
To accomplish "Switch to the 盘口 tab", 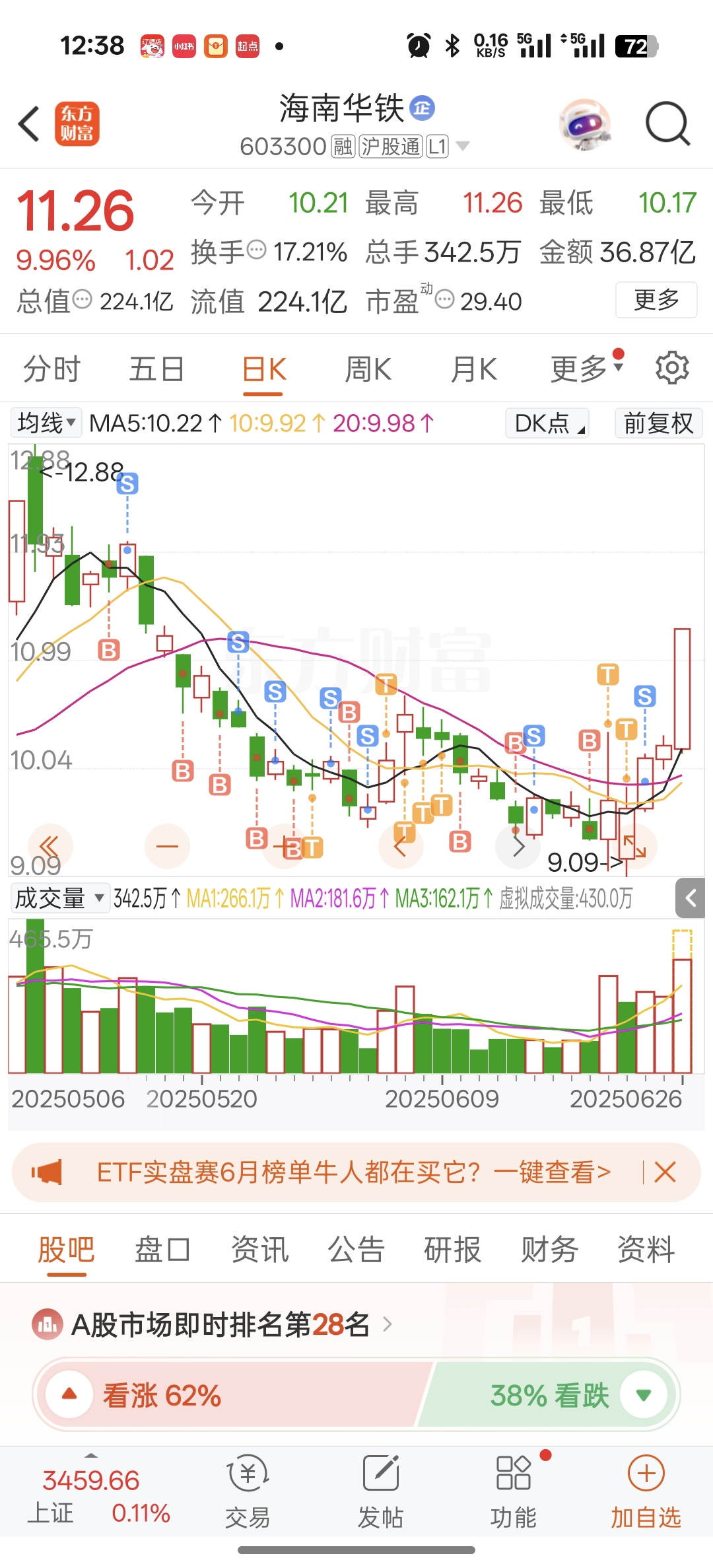I will 162,1250.
